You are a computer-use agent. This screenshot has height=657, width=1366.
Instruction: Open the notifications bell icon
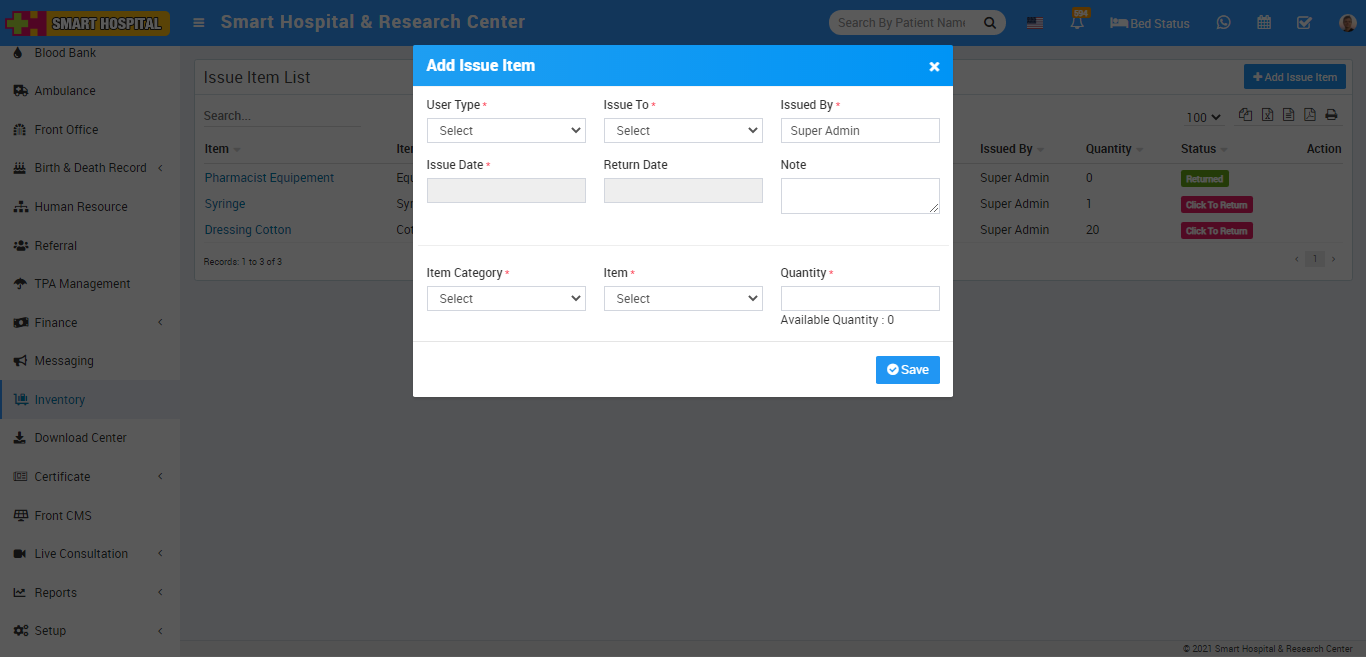coord(1077,23)
